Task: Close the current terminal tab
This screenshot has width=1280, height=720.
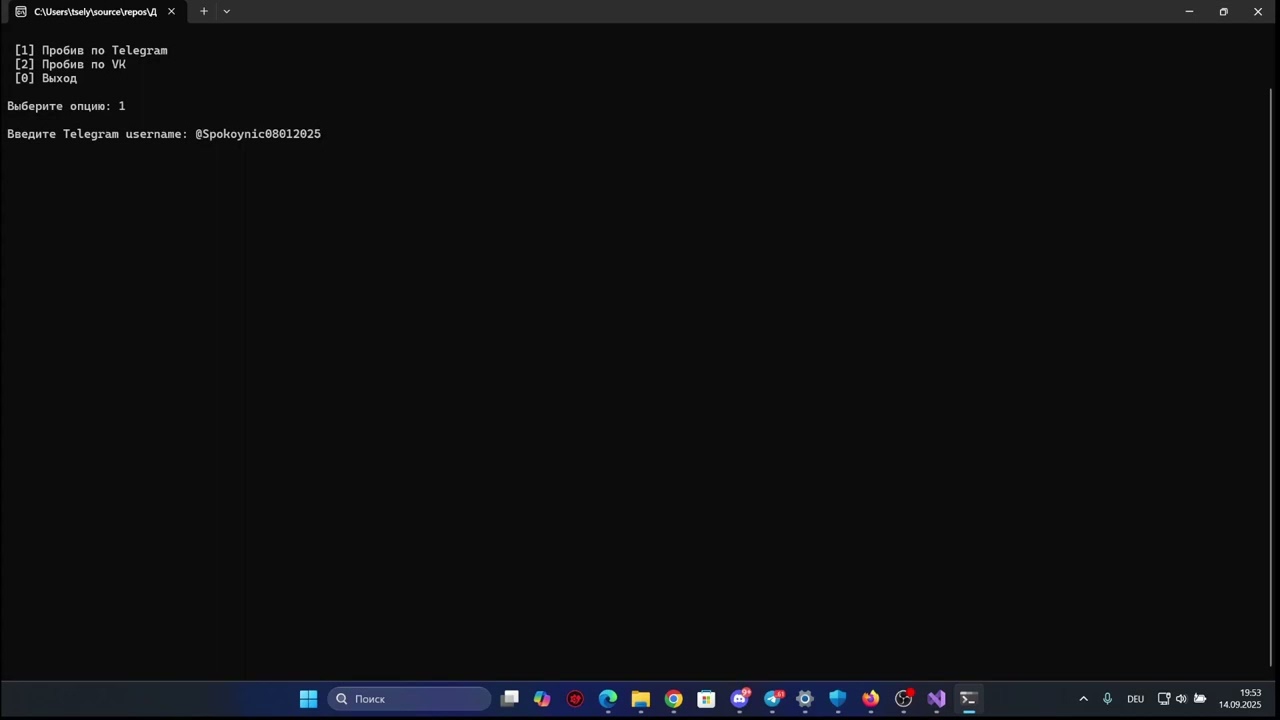Action: coord(171,12)
